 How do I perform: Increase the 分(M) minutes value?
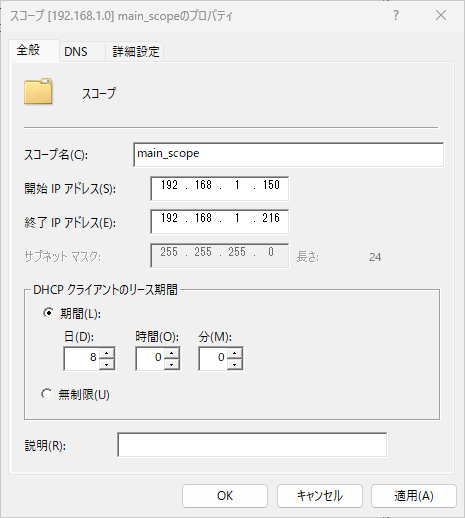tap(235, 353)
